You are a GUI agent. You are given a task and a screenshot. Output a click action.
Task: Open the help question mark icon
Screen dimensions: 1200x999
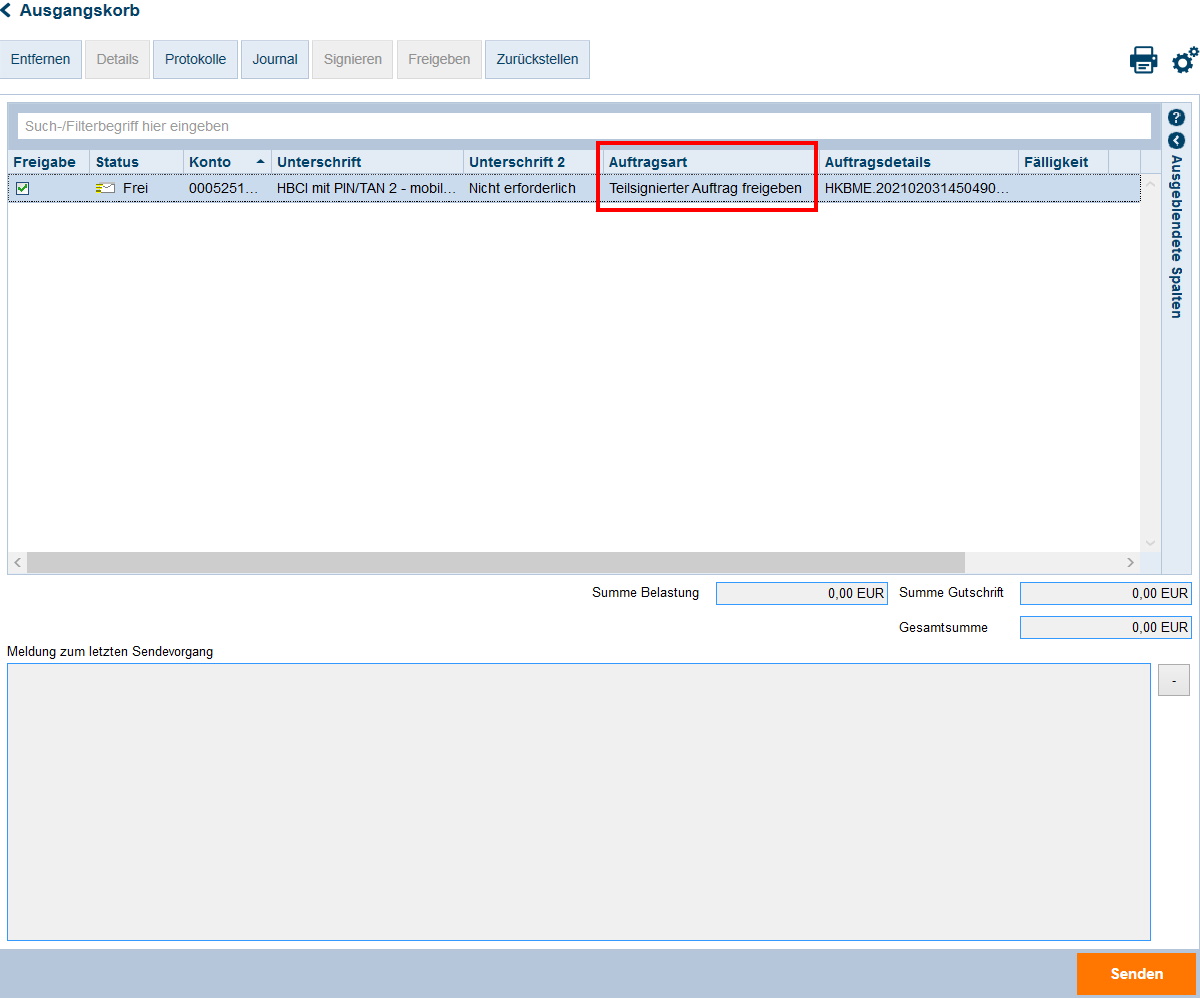1176,117
